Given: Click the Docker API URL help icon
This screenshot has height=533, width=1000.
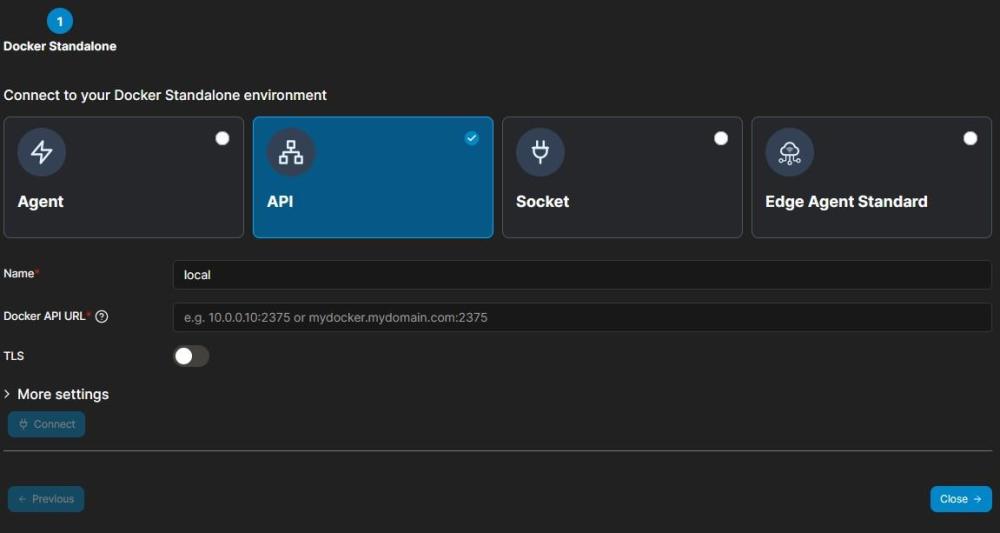Looking at the screenshot, I should click(102, 317).
